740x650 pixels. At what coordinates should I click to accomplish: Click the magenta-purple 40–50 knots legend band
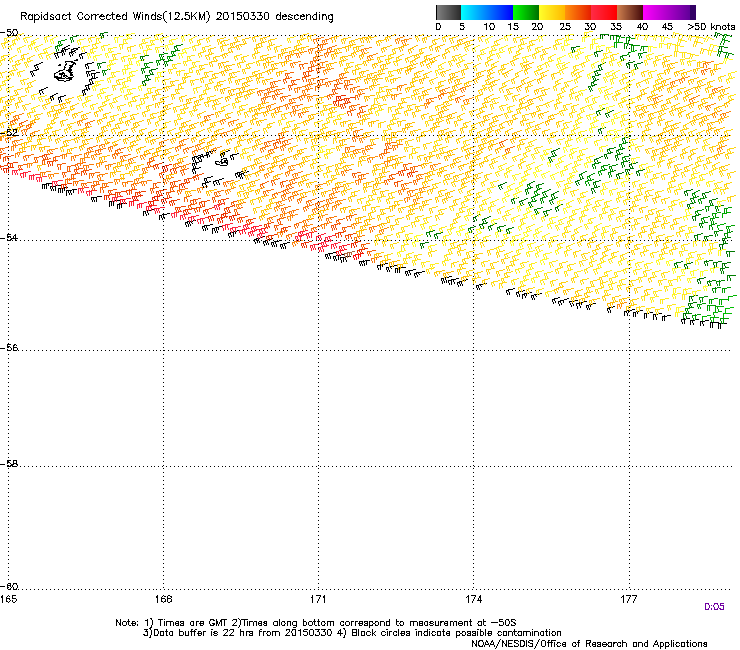pos(666,12)
